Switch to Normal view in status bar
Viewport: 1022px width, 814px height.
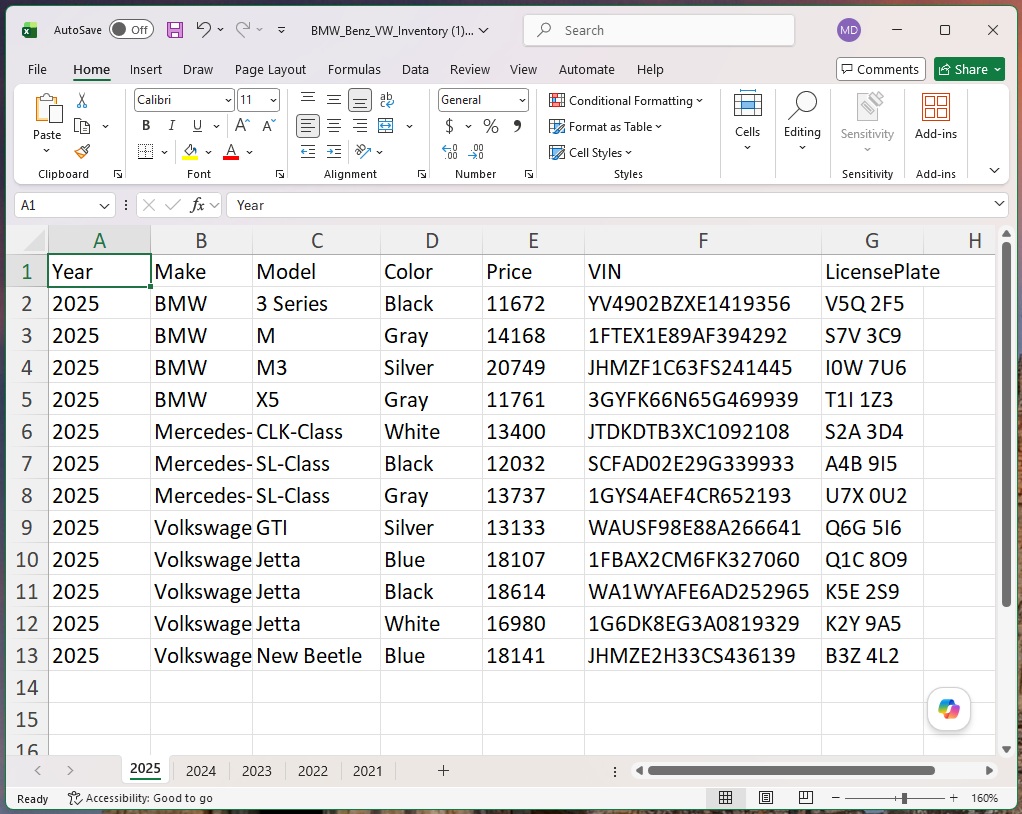tap(725, 797)
